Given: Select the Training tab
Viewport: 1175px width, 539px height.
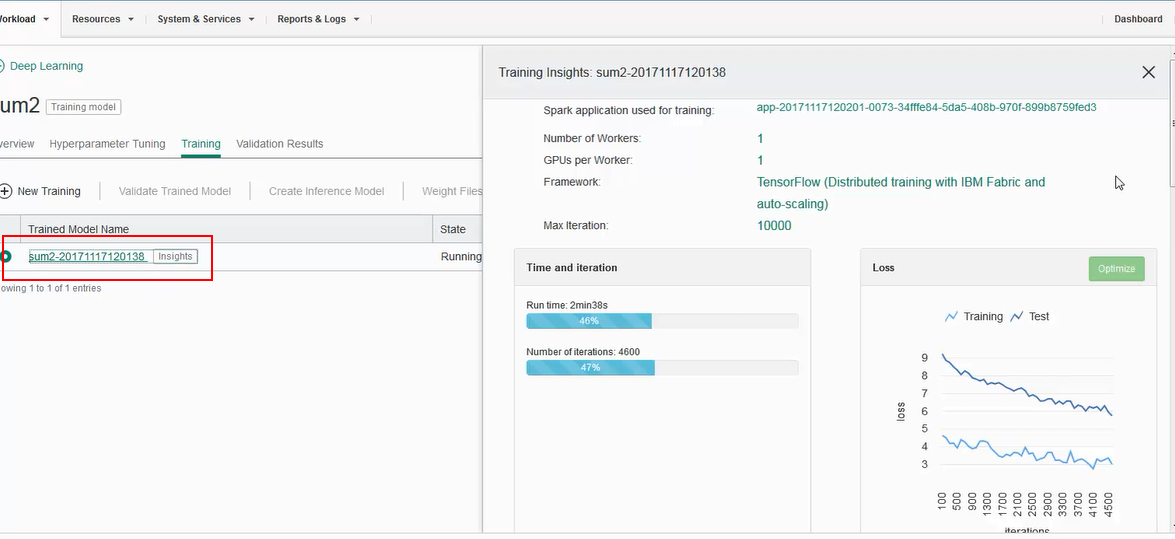Looking at the screenshot, I should pyautogui.click(x=201, y=144).
